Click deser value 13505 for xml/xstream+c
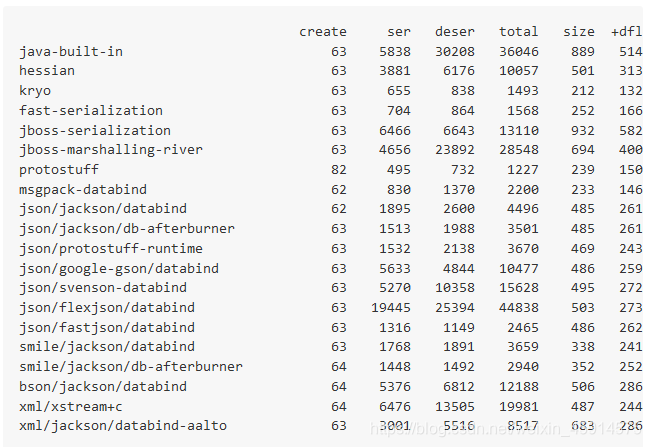 455,406
